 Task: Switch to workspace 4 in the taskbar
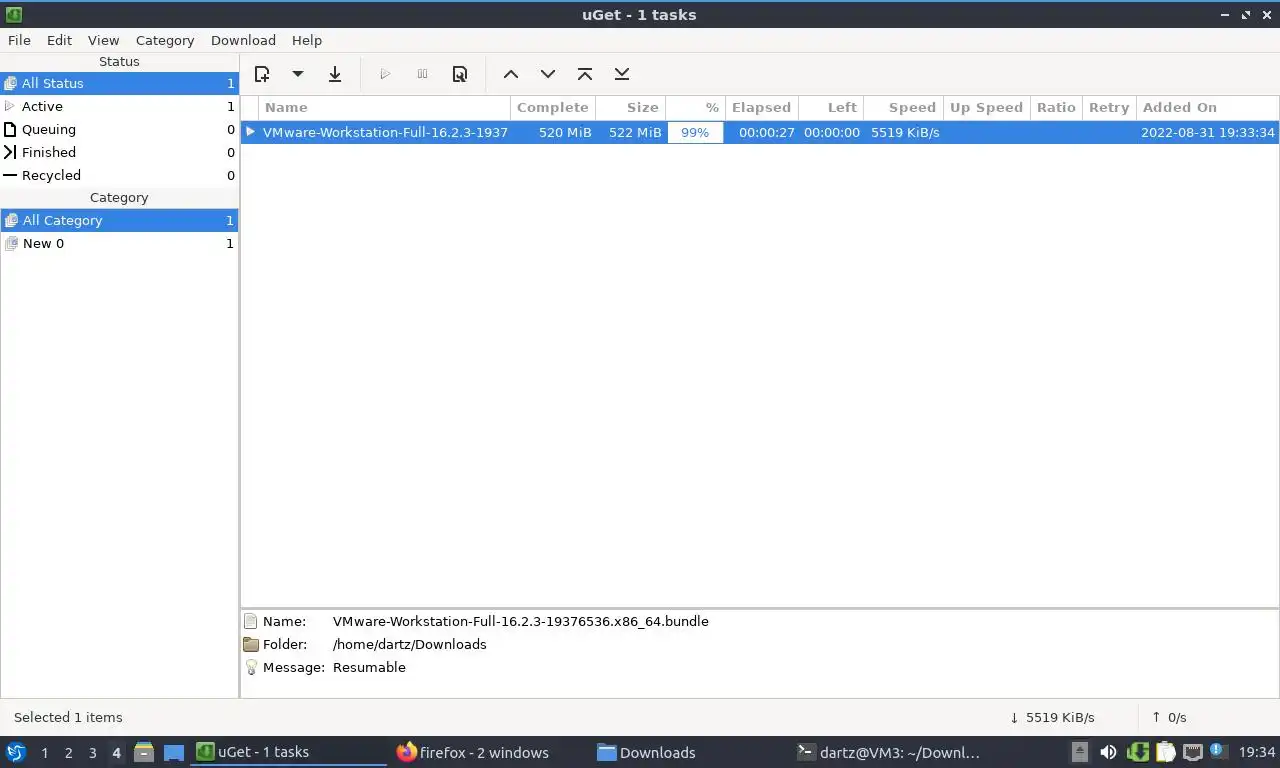116,753
